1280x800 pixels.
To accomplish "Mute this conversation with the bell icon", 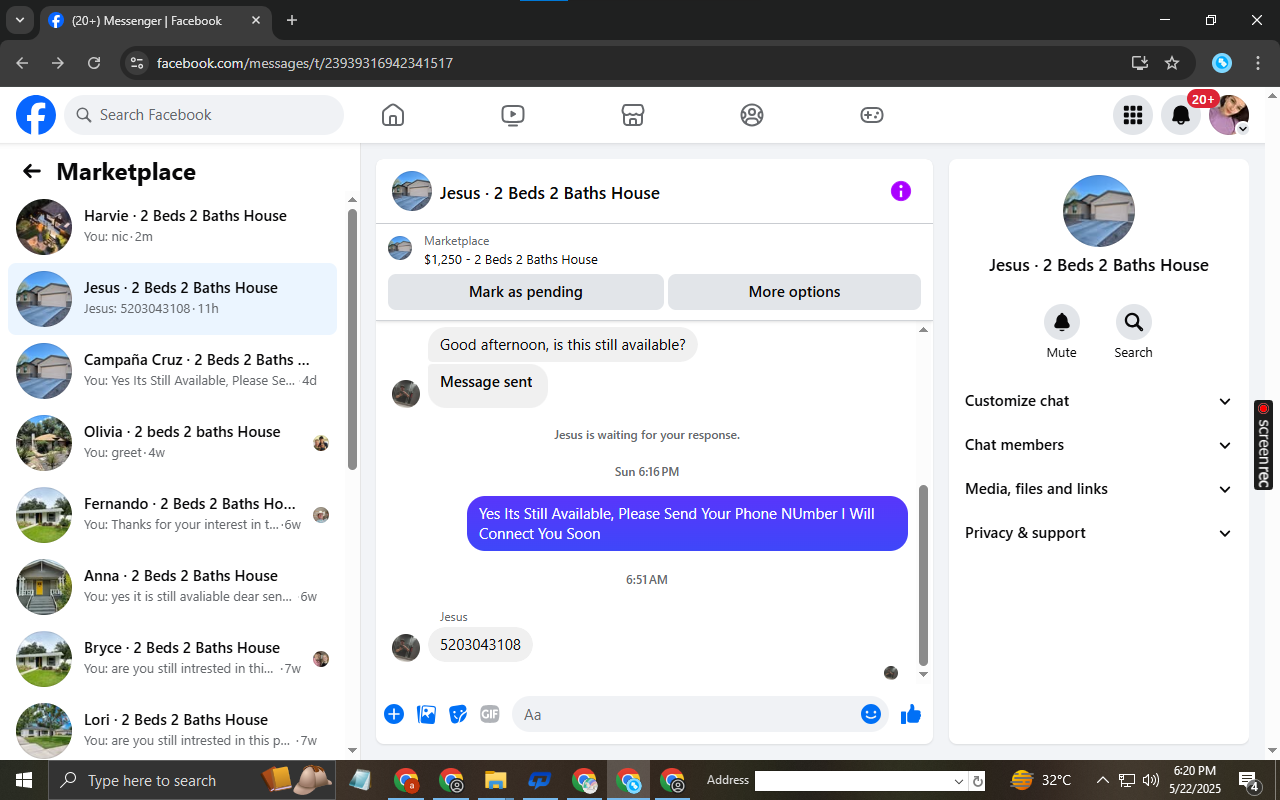I will [x=1062, y=322].
